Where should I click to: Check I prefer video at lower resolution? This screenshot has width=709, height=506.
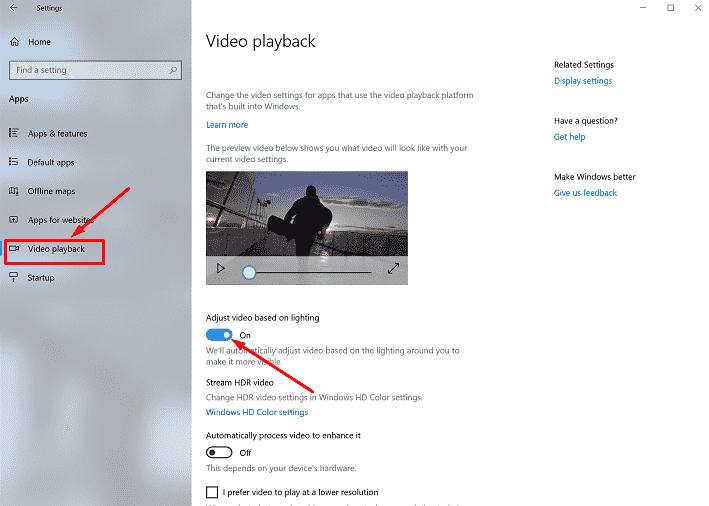[x=212, y=492]
